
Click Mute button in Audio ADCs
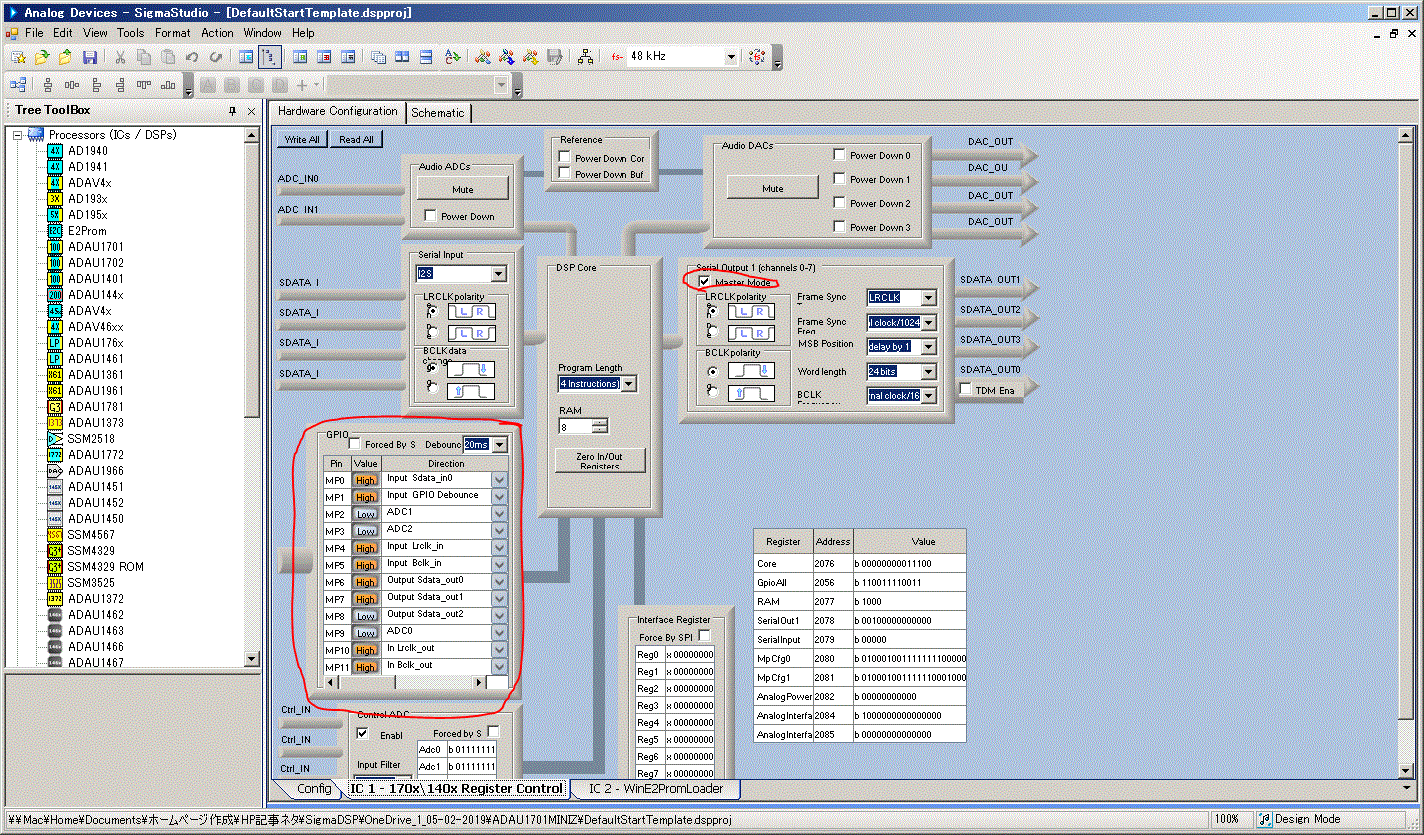coord(462,189)
